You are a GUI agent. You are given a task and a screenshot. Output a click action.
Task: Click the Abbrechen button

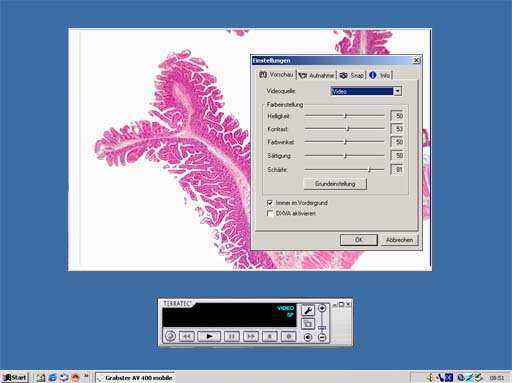399,240
